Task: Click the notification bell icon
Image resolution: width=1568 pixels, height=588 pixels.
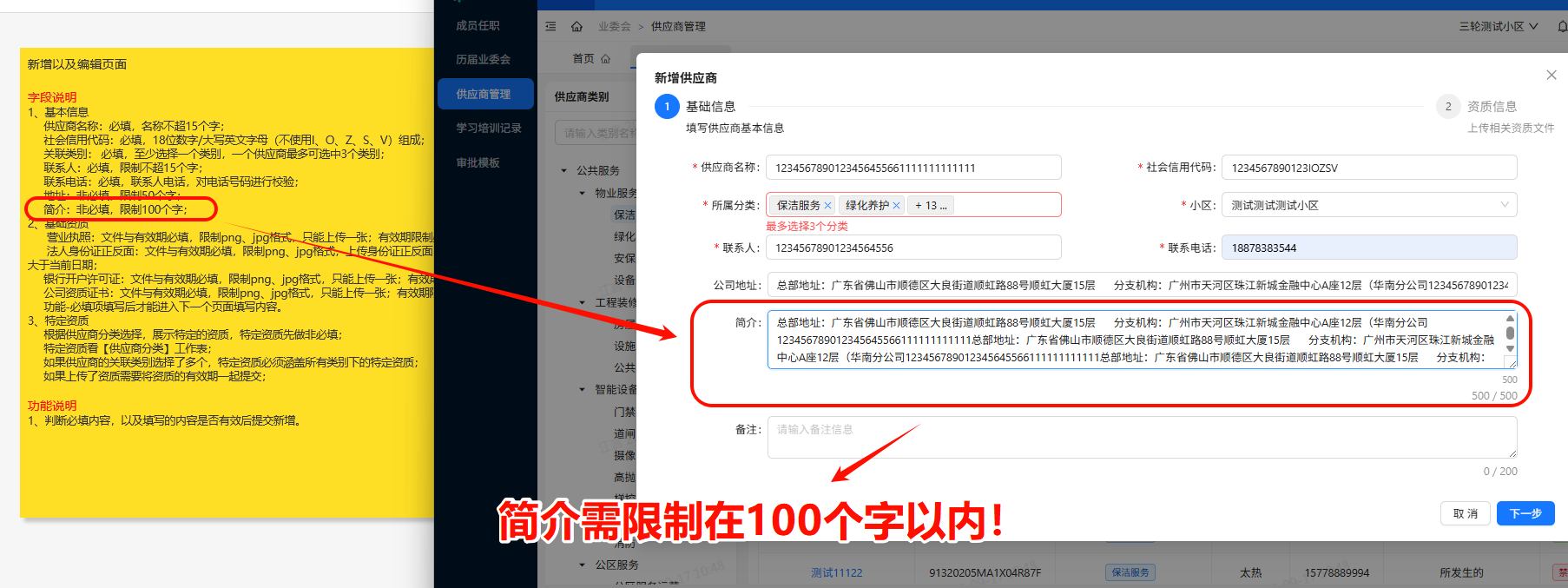Action: [x=1562, y=27]
